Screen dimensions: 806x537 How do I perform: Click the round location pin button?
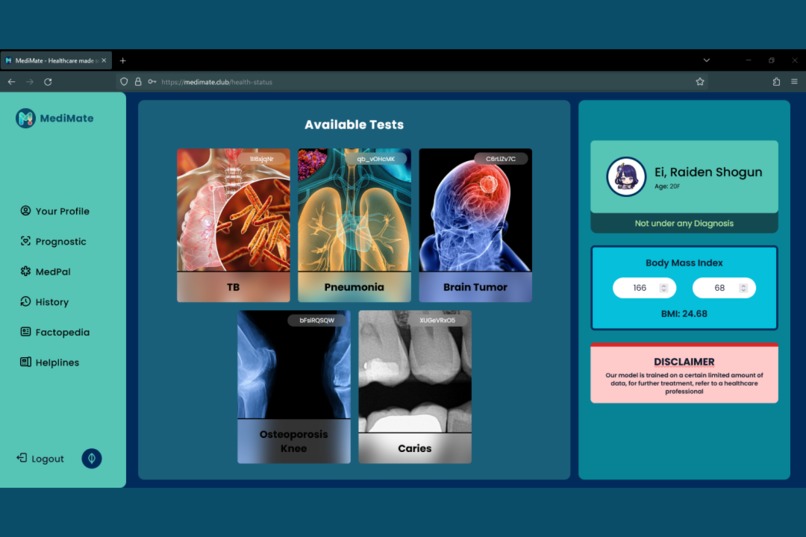tap(91, 458)
